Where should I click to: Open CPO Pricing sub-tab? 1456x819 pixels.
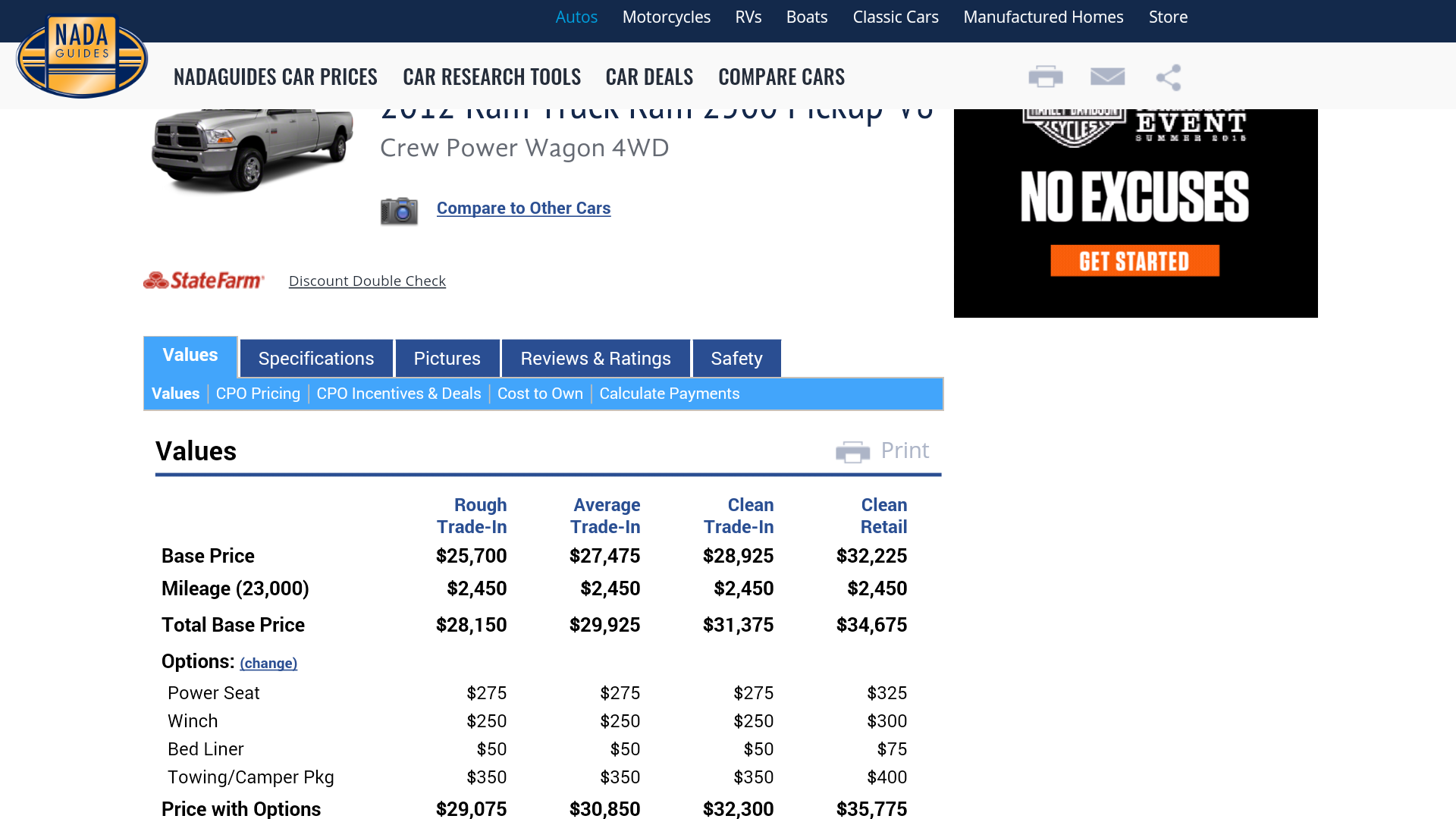[258, 394]
